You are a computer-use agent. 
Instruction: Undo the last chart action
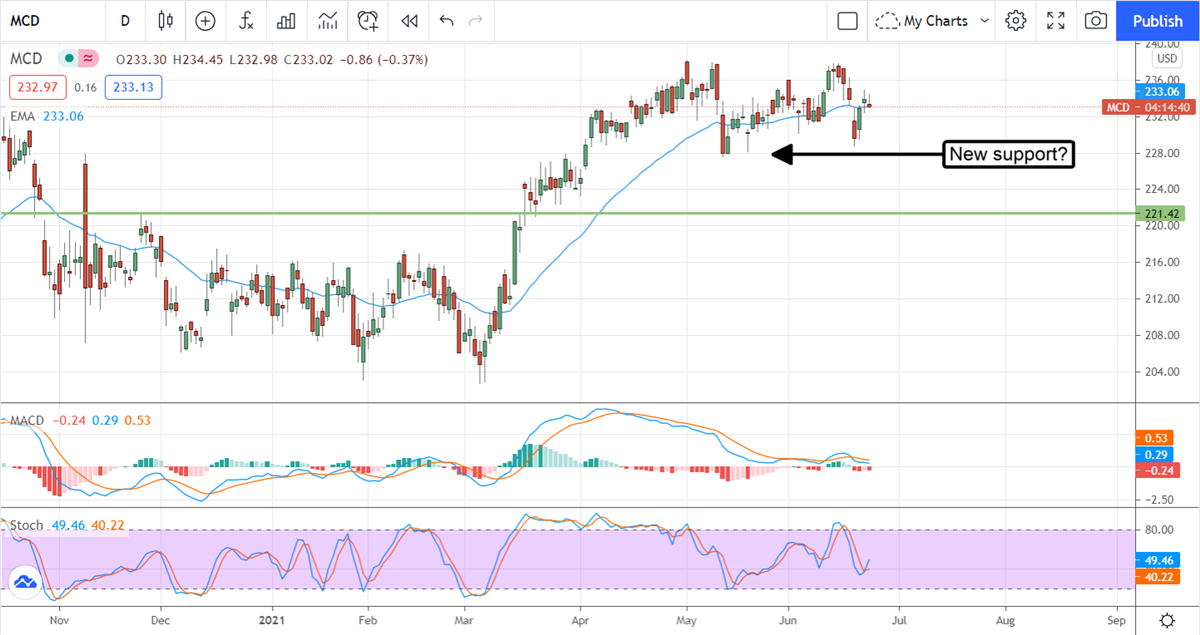click(x=446, y=20)
